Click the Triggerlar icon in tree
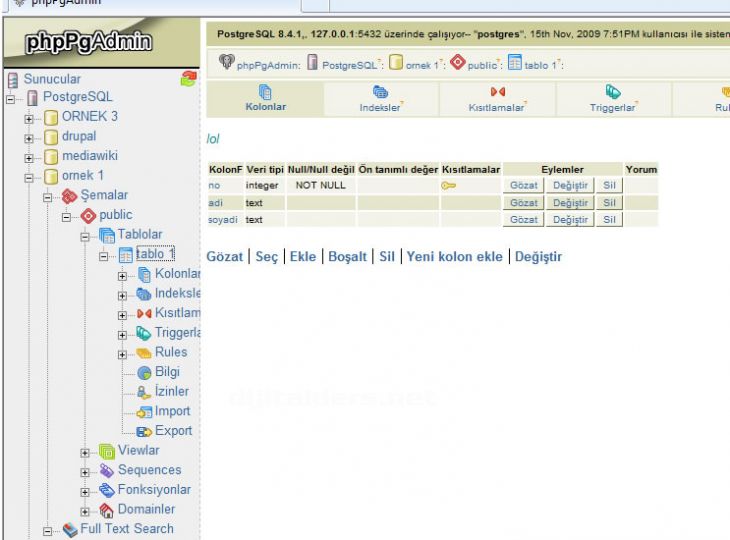 click(144, 333)
